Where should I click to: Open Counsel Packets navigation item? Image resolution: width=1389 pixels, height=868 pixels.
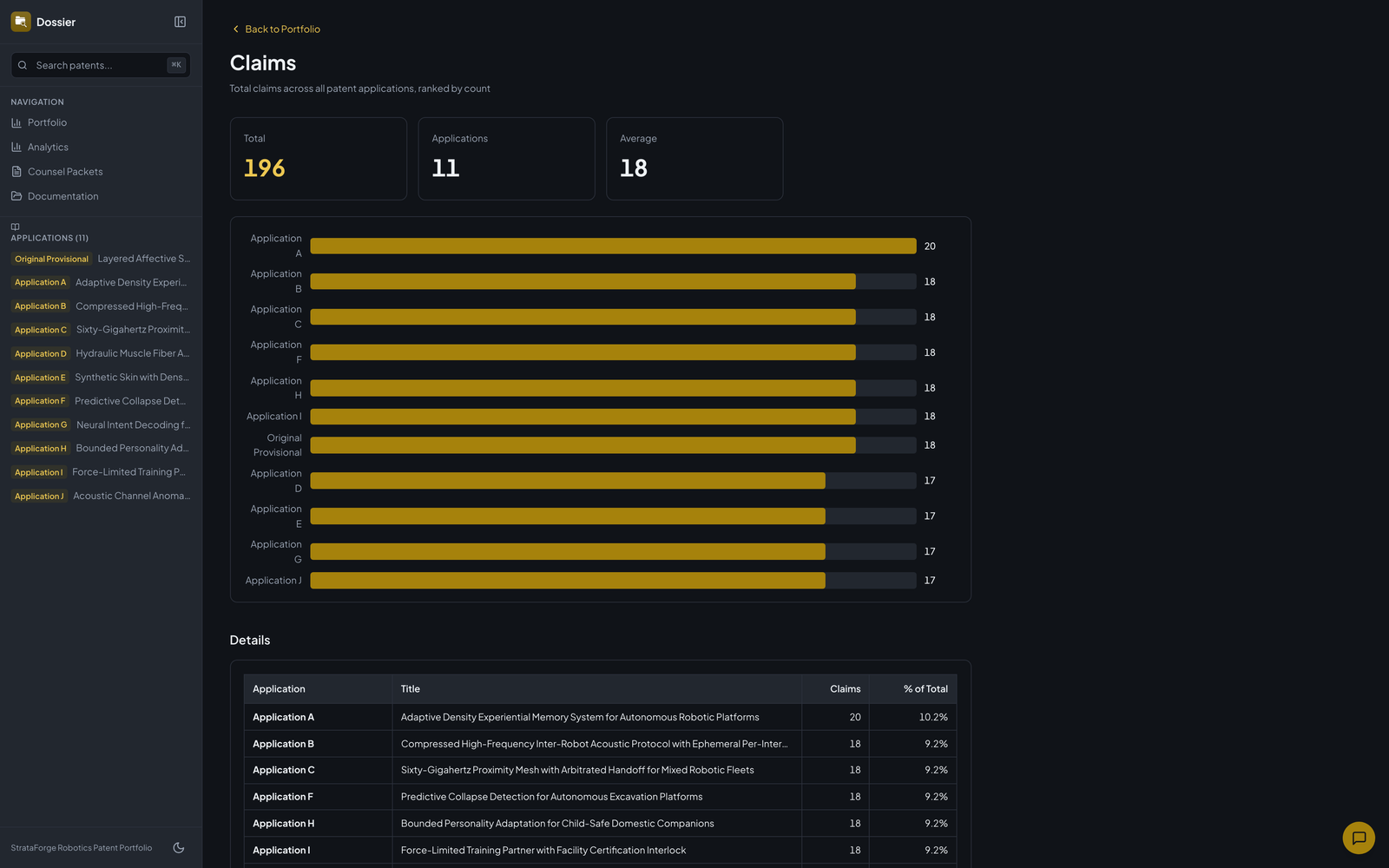coord(101,172)
